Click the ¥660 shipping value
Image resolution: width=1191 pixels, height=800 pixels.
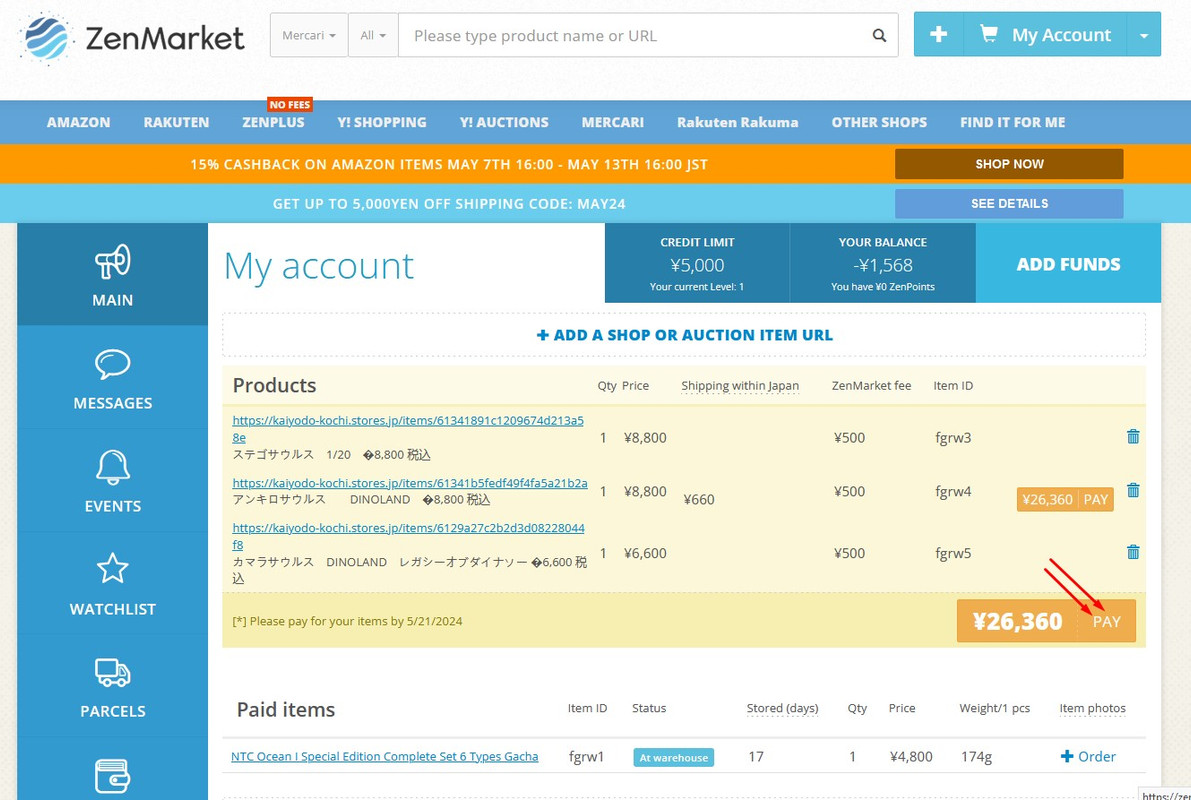699,500
